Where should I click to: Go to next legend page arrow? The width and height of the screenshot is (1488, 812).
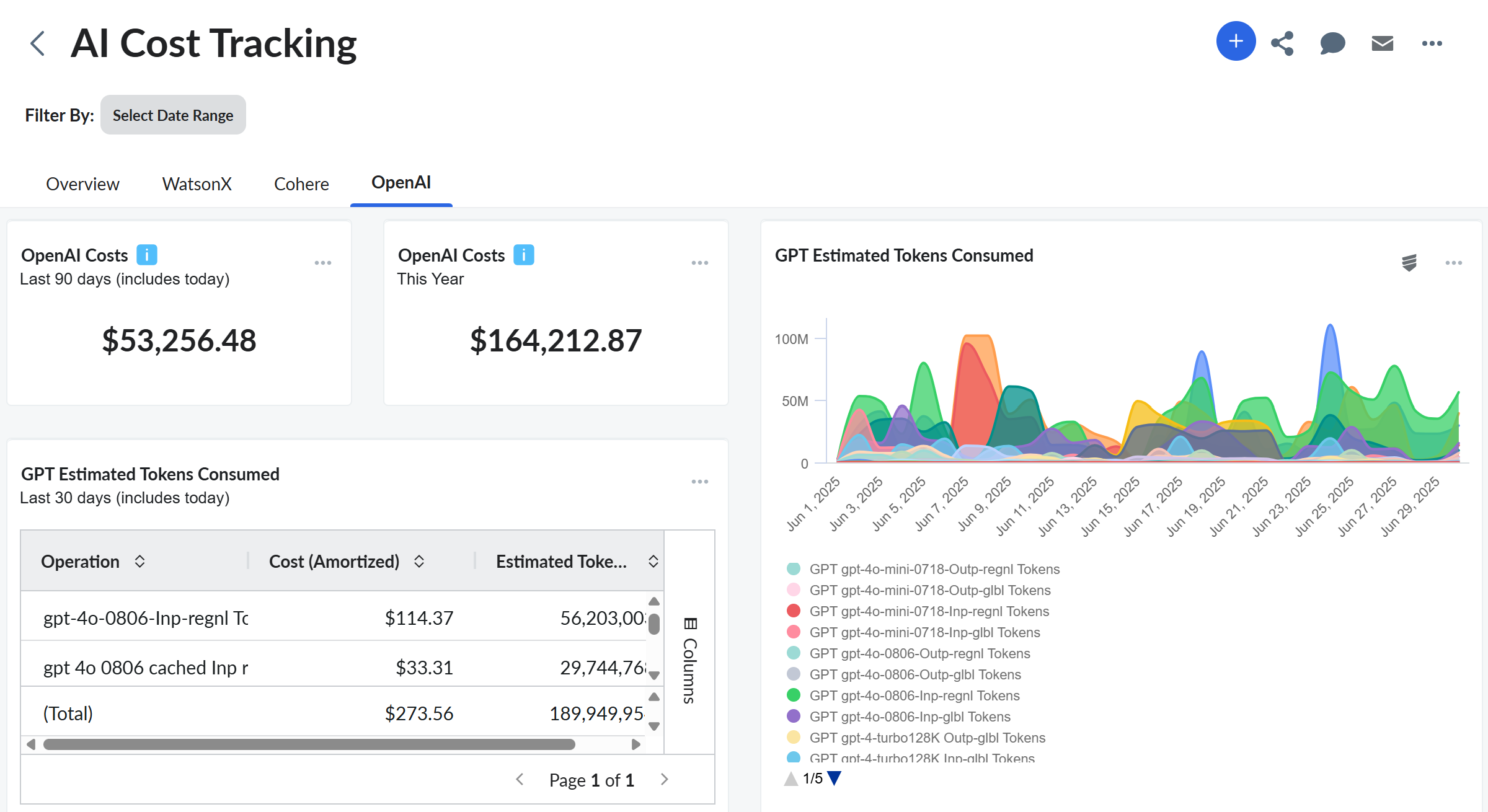835,779
